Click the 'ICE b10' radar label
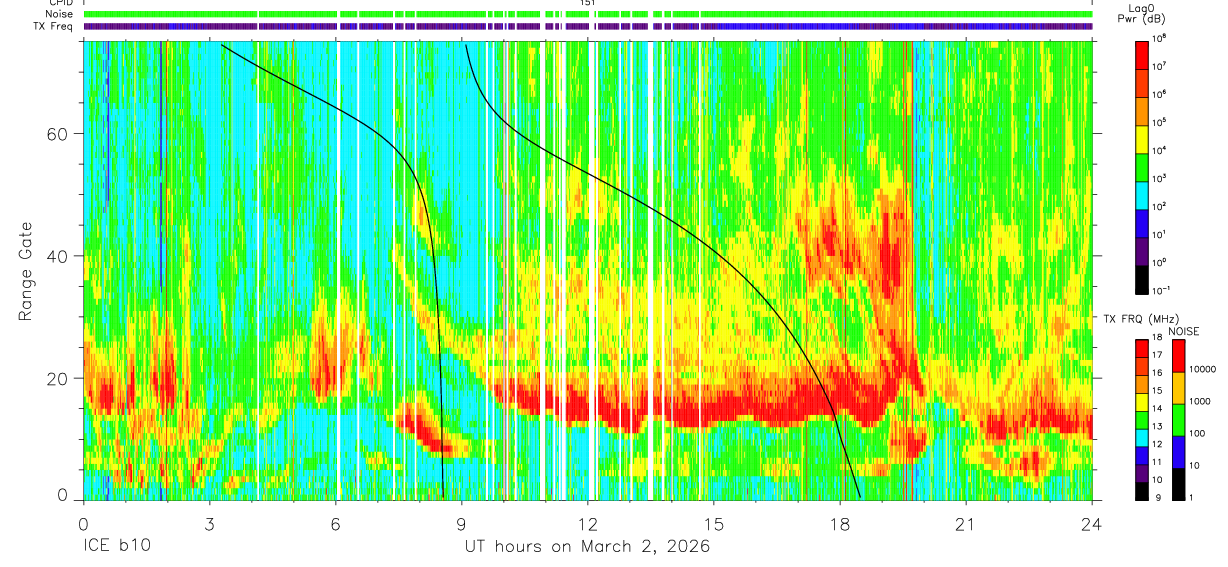This screenshot has height=567, width=1228. 117,547
